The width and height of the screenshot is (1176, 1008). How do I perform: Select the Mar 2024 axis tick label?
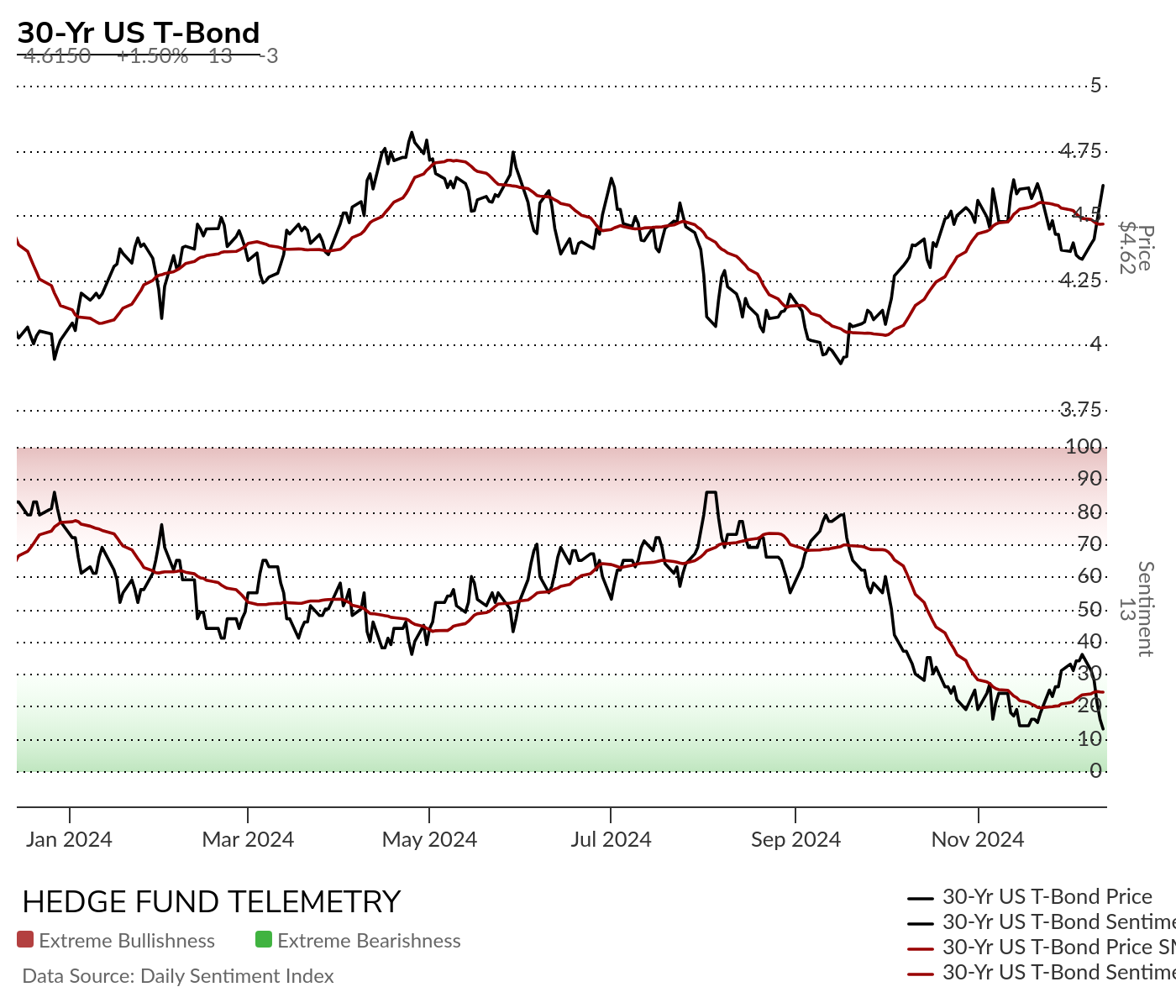(x=248, y=839)
